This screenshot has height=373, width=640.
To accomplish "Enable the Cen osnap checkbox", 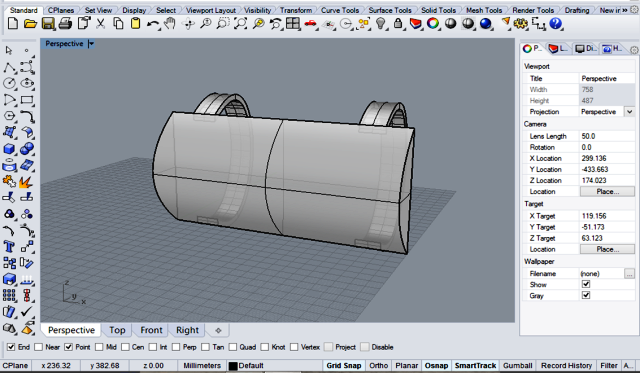I will coord(125,347).
